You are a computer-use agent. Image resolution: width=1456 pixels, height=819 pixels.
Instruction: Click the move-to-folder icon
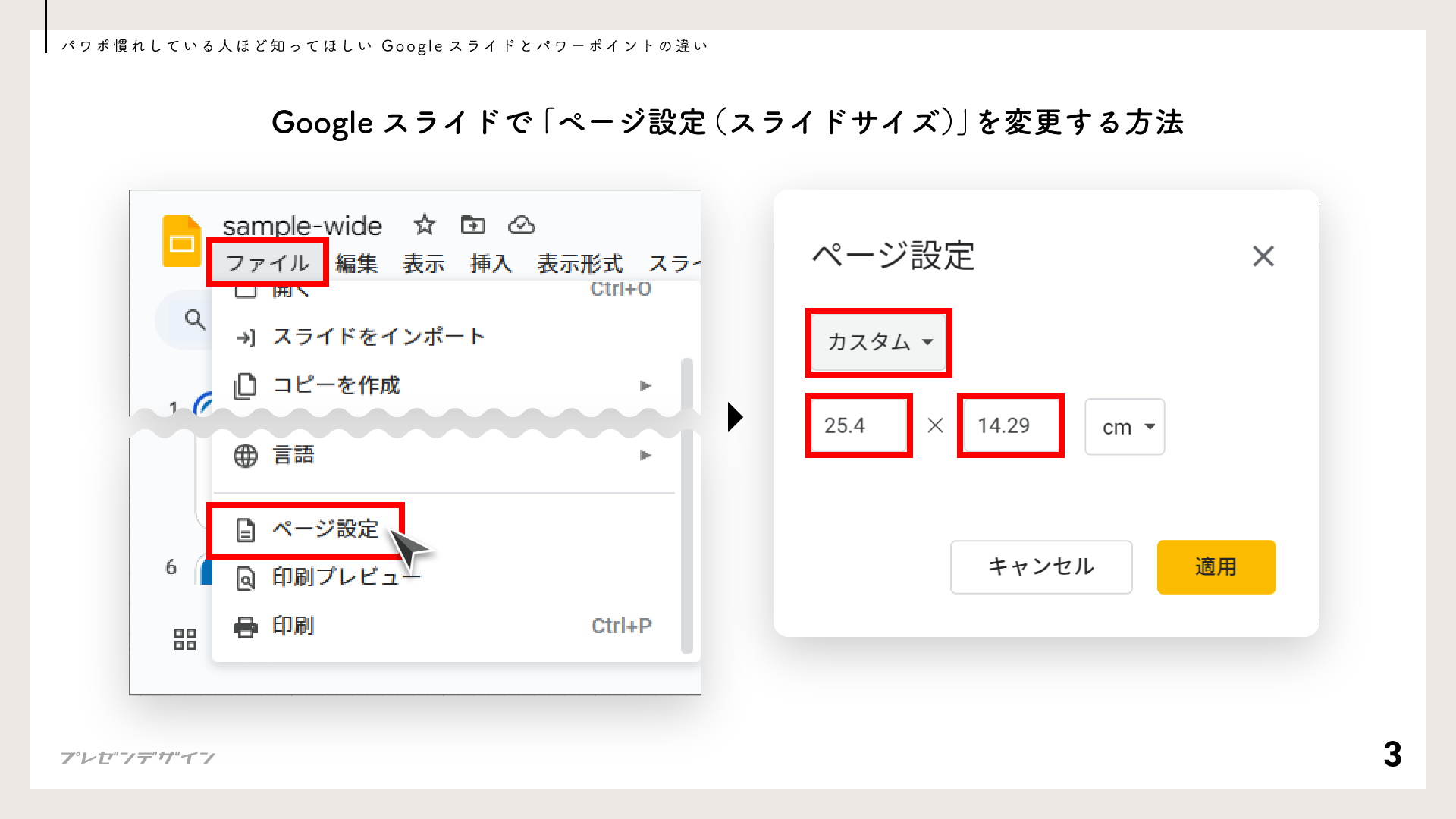coord(473,224)
